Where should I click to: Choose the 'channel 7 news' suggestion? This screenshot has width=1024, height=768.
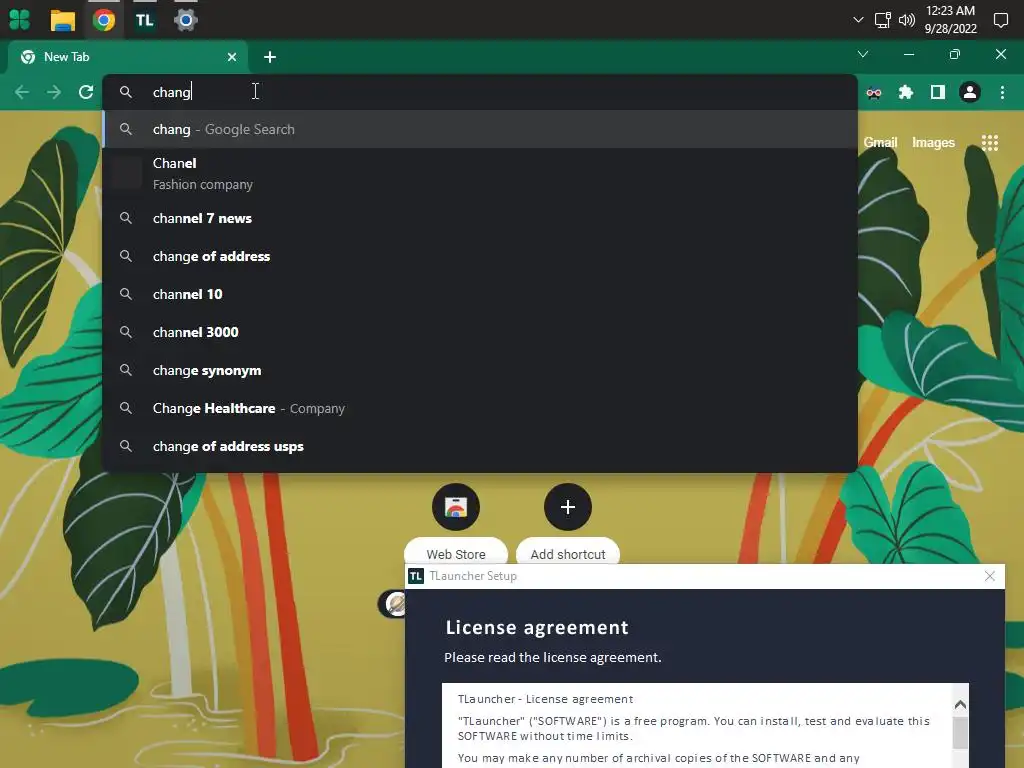[x=480, y=218]
